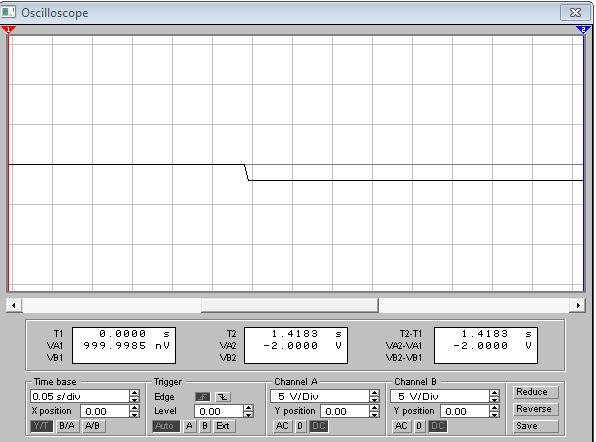Click Channel B 5 V/Div field
The width and height of the screenshot is (596, 442).
click(440, 396)
